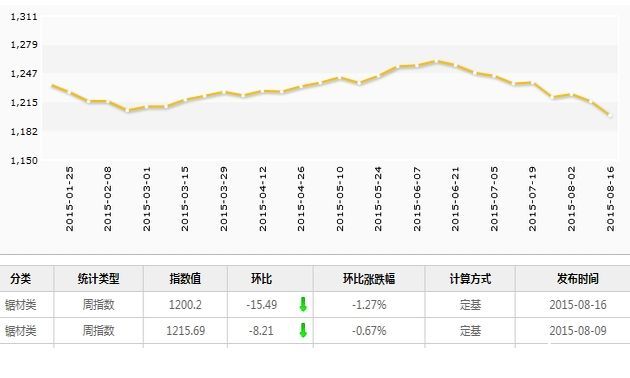Image resolution: width=630 pixels, height=378 pixels.
Task: Click the 发布时间 column header
Action: (578, 278)
